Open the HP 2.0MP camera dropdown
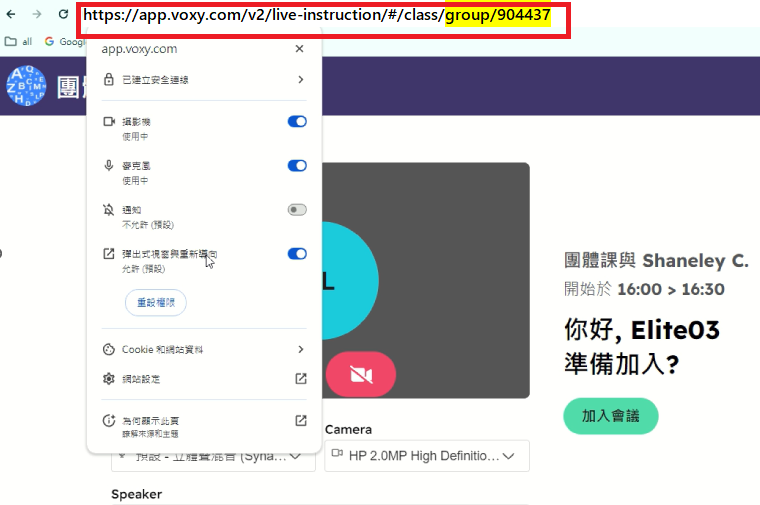 [427, 456]
